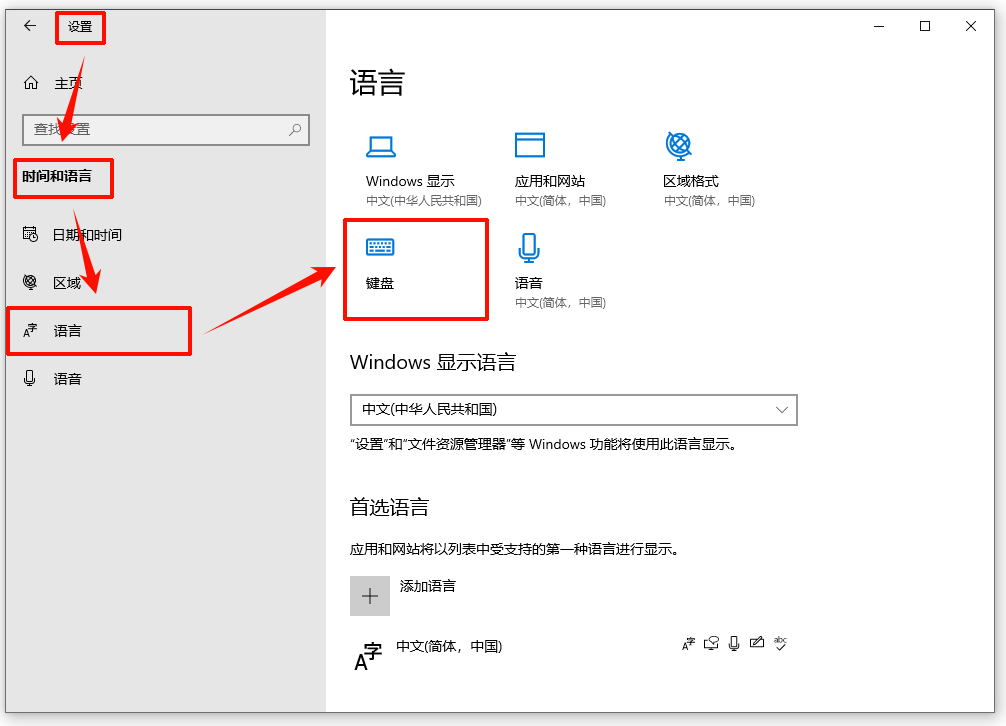Open the 语音 microphone icon
1006x726 pixels.
tap(529, 246)
